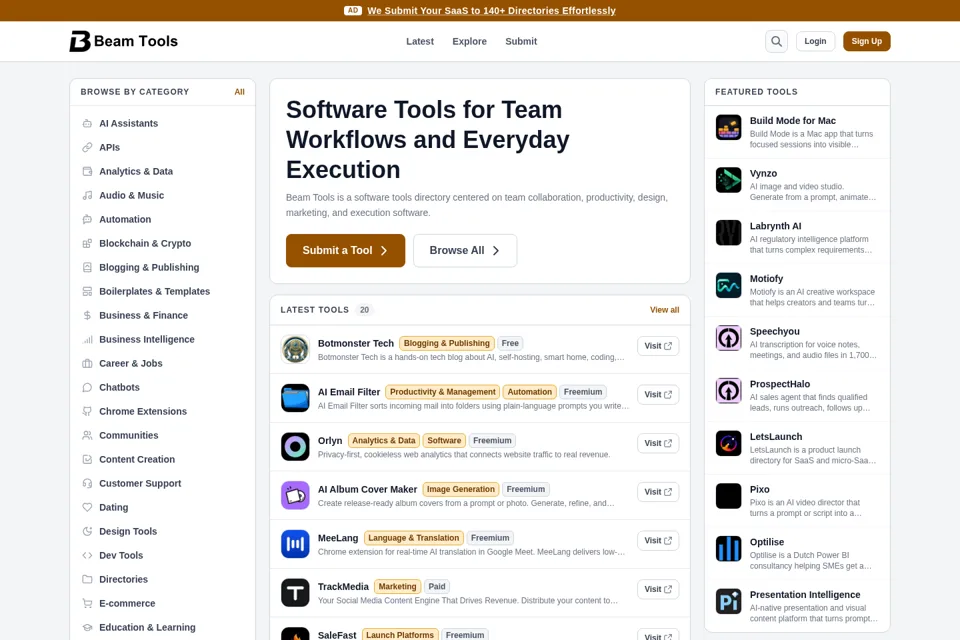The image size is (960, 640).
Task: Open the Explore nav item
Action: click(x=470, y=41)
